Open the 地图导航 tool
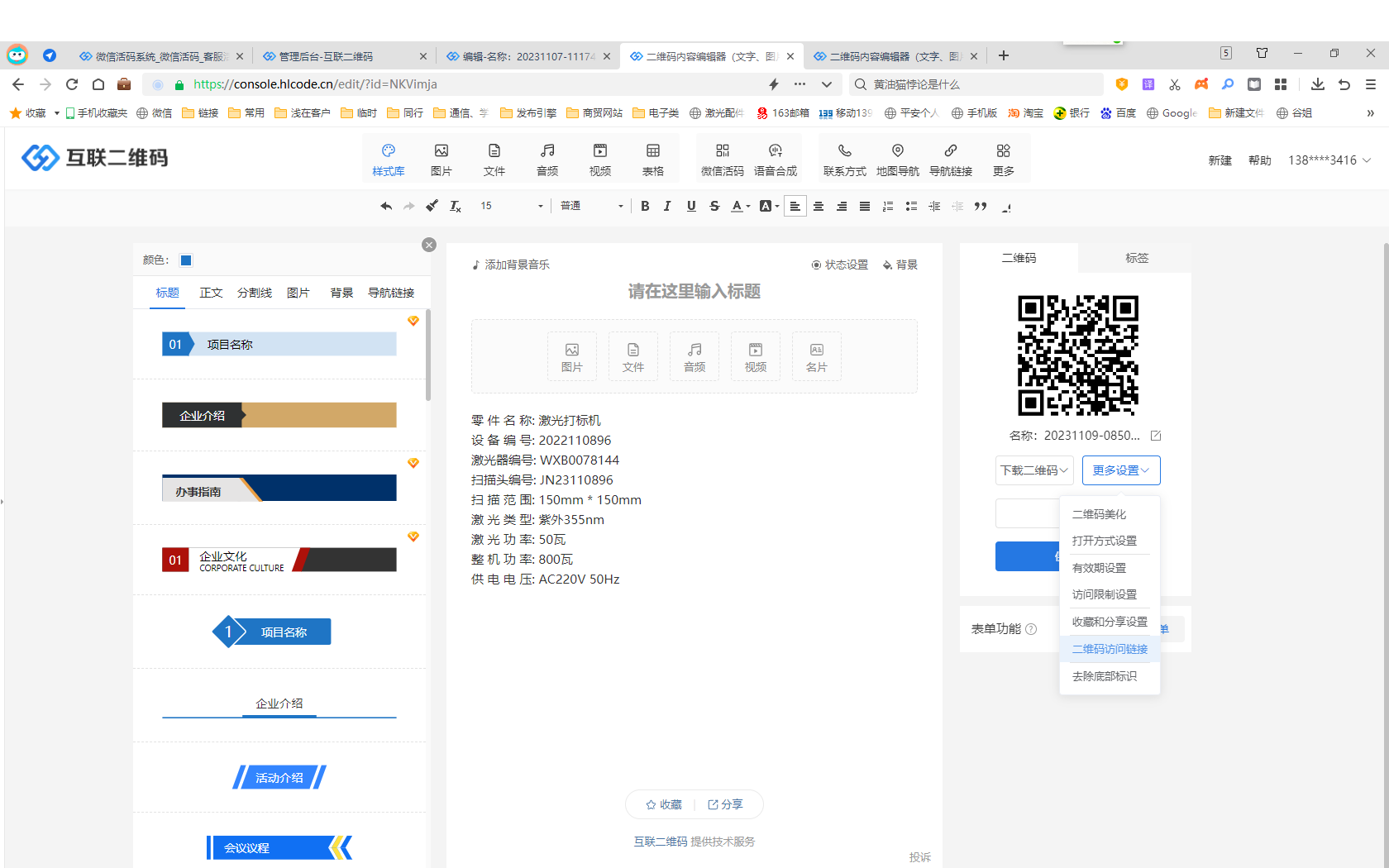Image resolution: width=1389 pixels, height=868 pixels. (897, 159)
